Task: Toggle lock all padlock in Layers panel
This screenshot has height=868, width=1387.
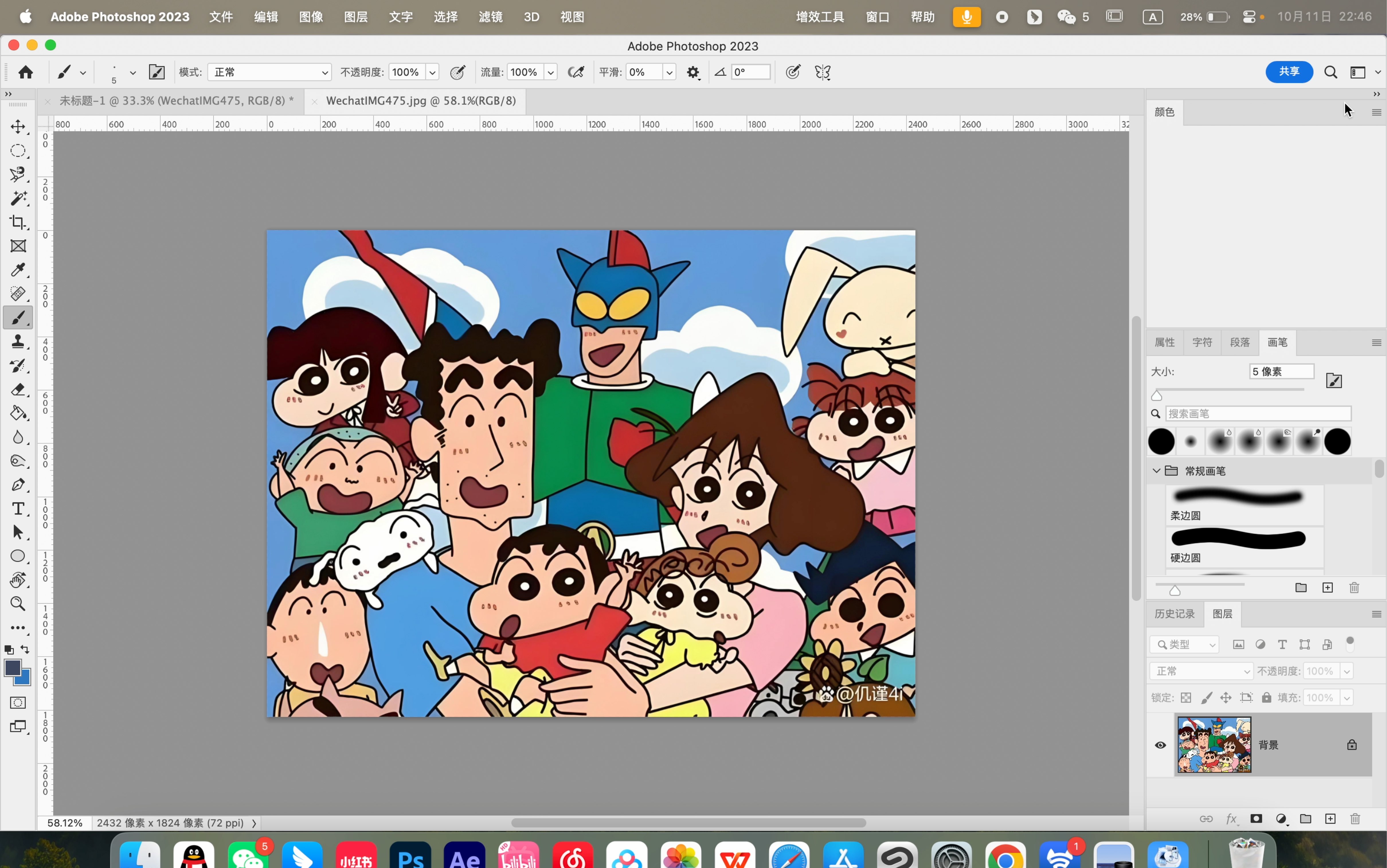Action: 1266,697
